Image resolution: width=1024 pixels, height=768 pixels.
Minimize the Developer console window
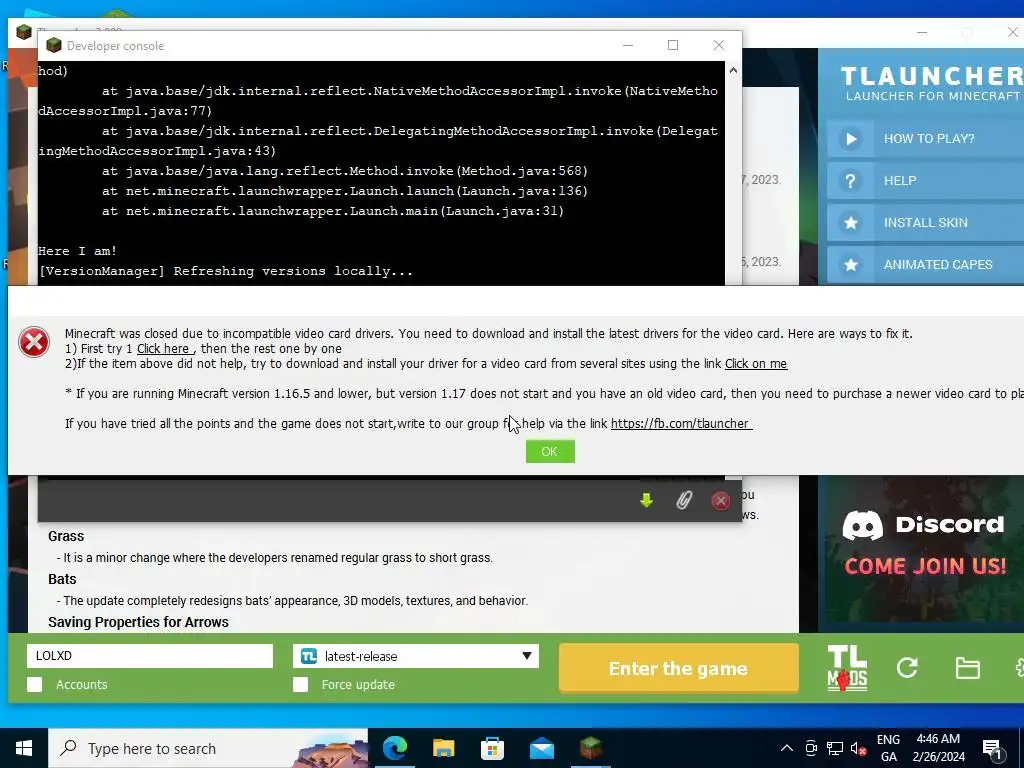[628, 45]
